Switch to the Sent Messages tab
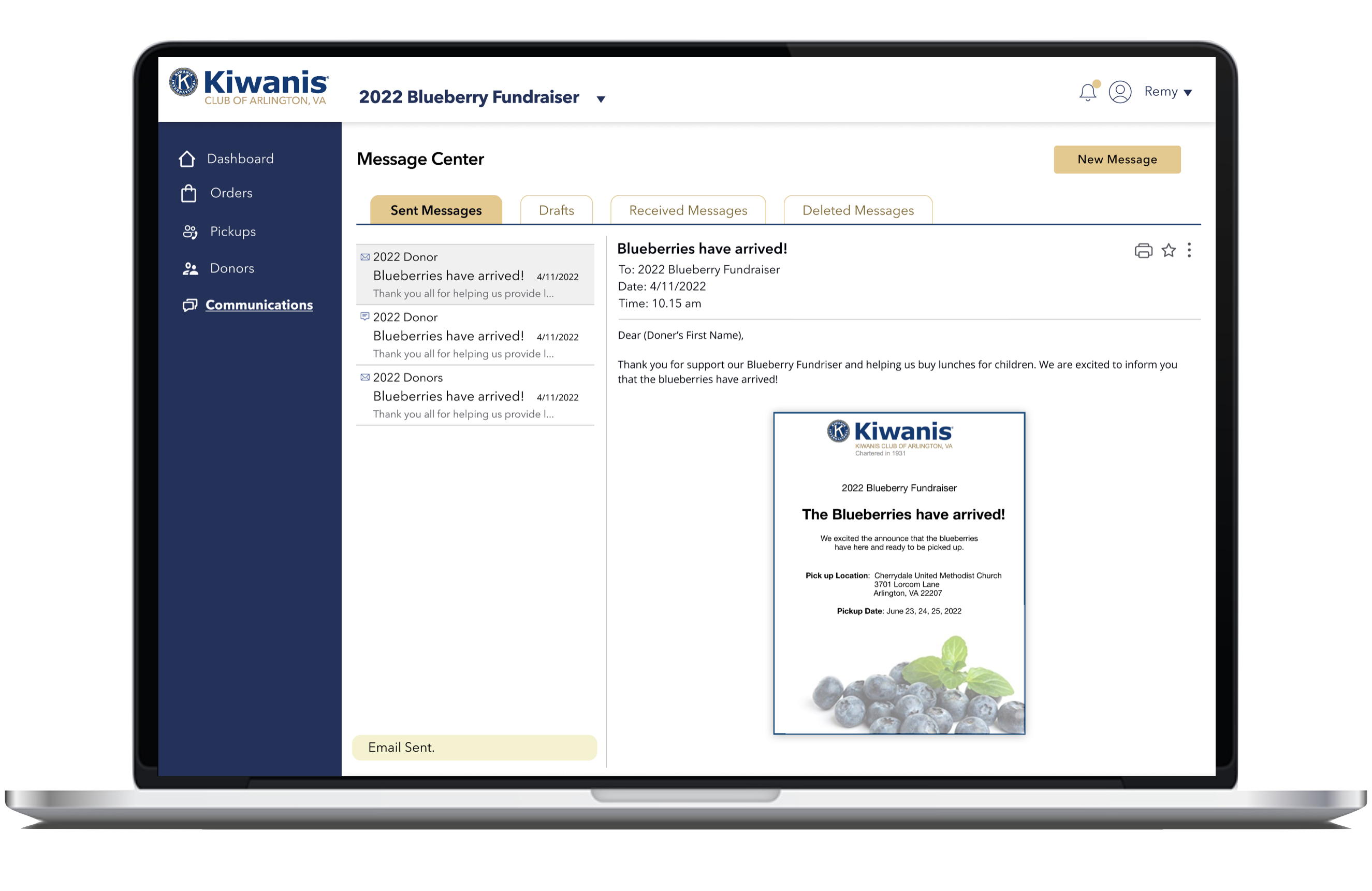This screenshot has width=1372, height=891. [436, 210]
